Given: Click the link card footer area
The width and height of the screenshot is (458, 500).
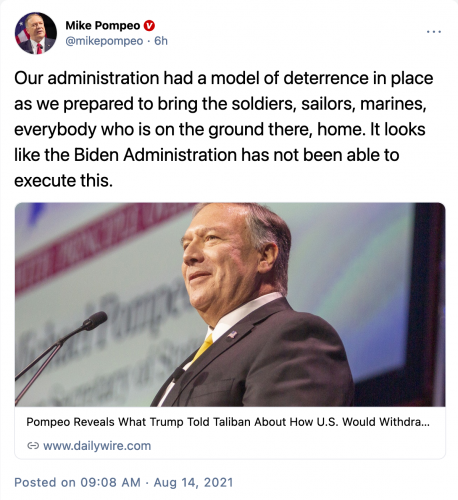Looking at the screenshot, I should tap(230, 433).
